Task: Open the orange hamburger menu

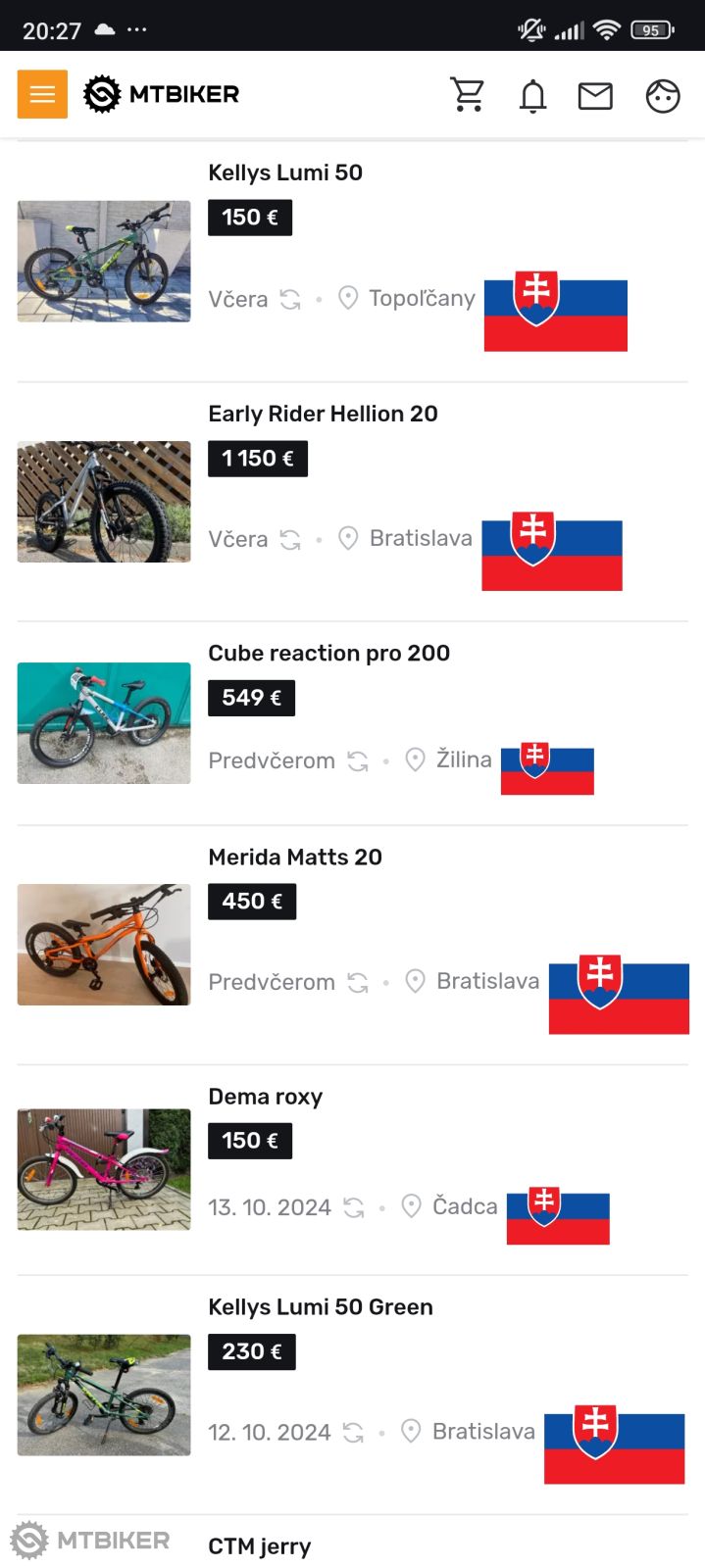Action: [42, 94]
